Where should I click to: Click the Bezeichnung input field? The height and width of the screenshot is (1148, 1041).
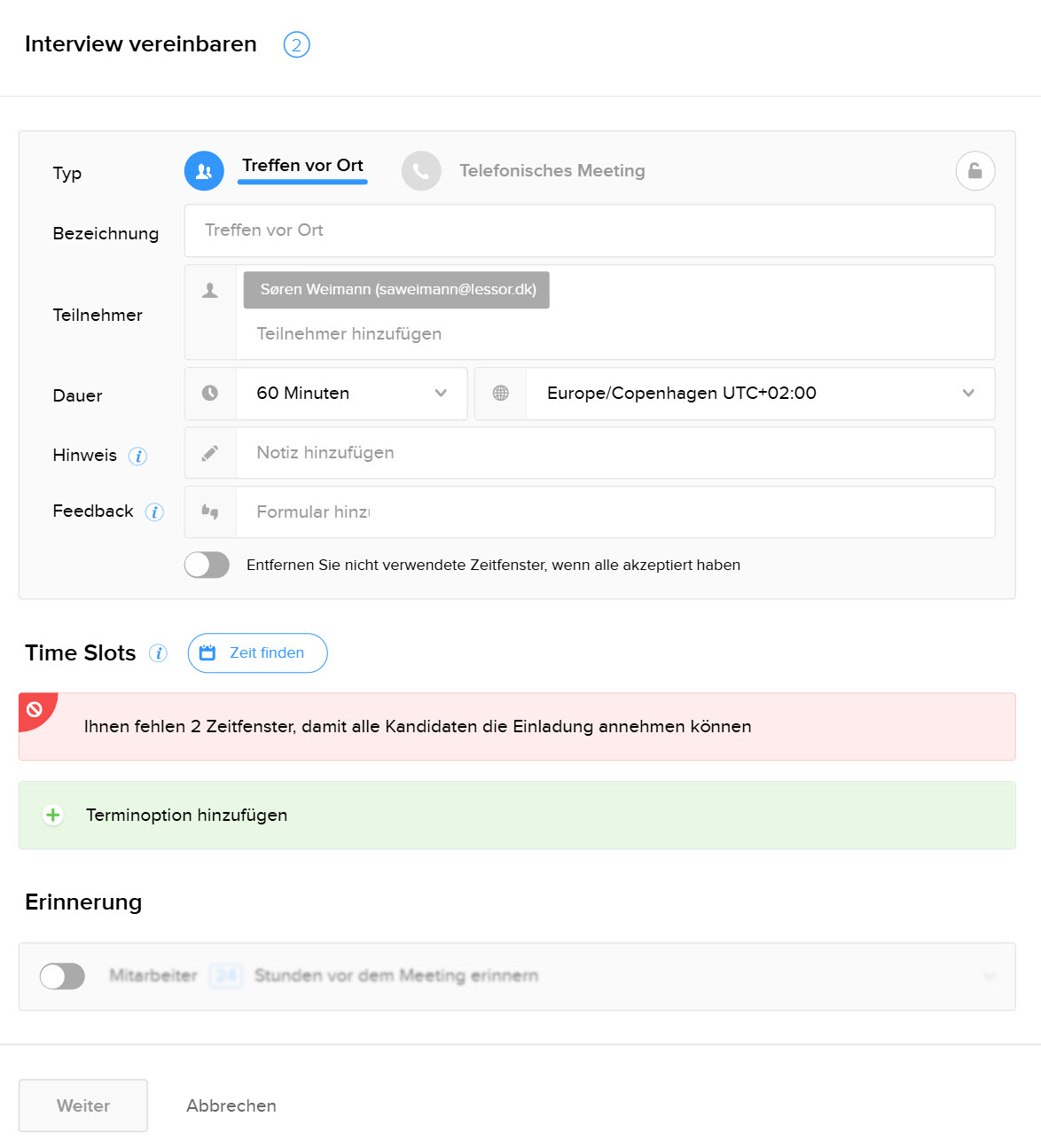pyautogui.click(x=589, y=230)
